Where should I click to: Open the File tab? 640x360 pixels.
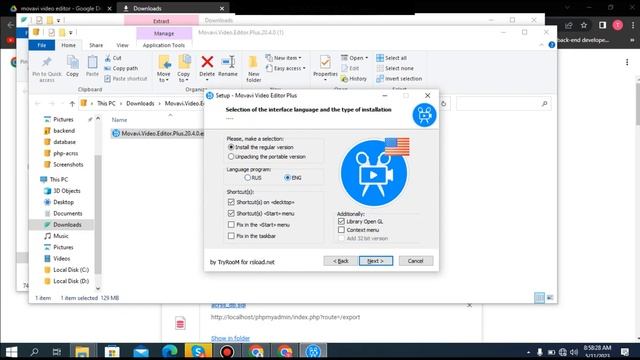(x=42, y=45)
